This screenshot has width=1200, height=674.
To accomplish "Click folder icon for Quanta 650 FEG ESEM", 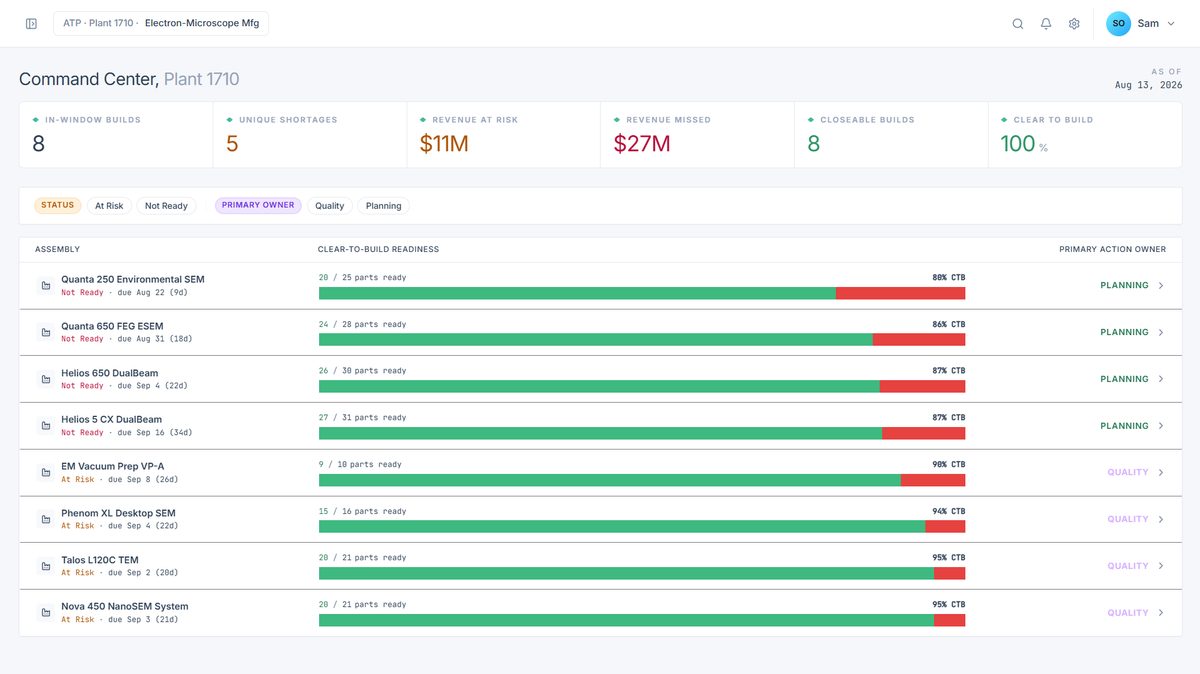I will (x=45, y=333).
